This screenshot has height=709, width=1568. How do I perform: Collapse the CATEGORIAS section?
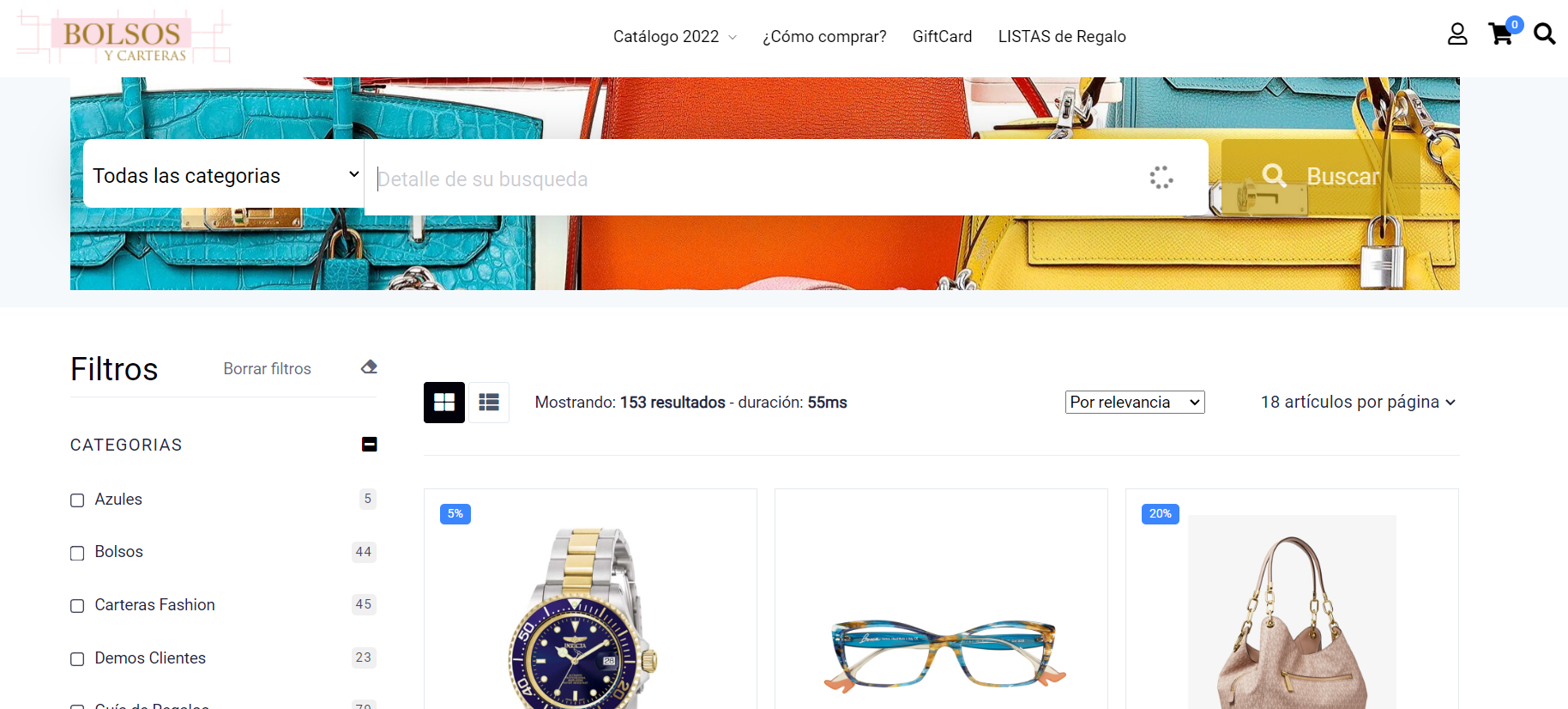click(370, 445)
